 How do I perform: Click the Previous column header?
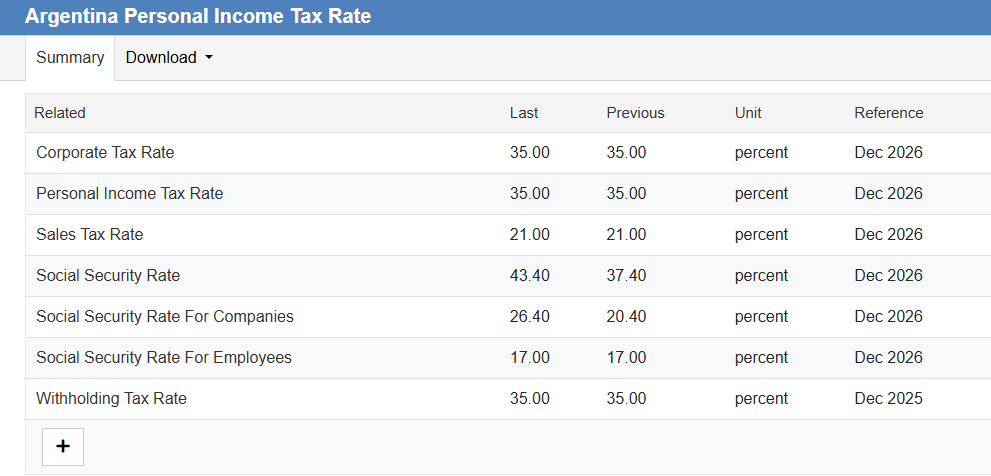(635, 113)
